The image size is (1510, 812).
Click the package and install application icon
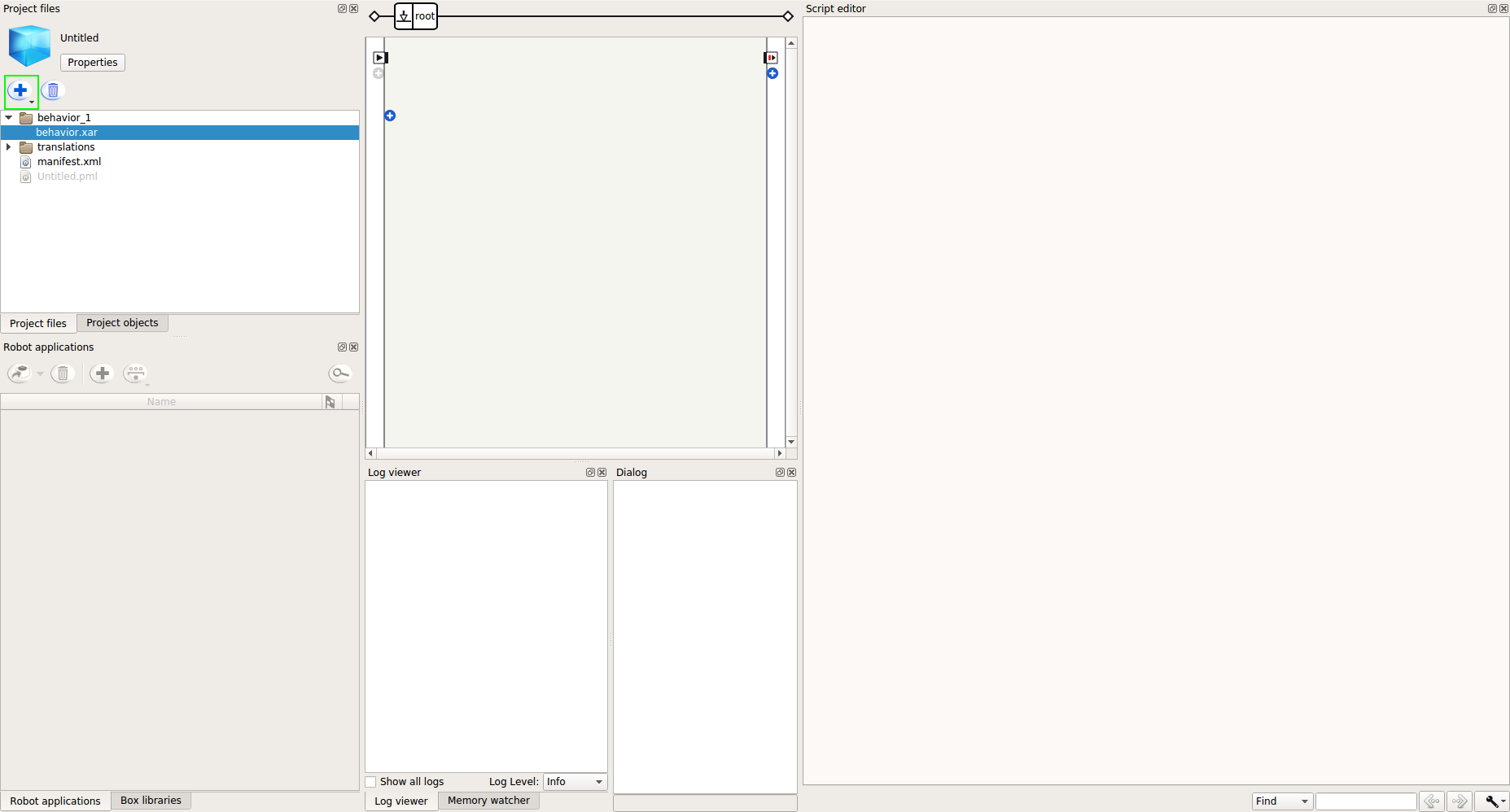click(x=20, y=373)
